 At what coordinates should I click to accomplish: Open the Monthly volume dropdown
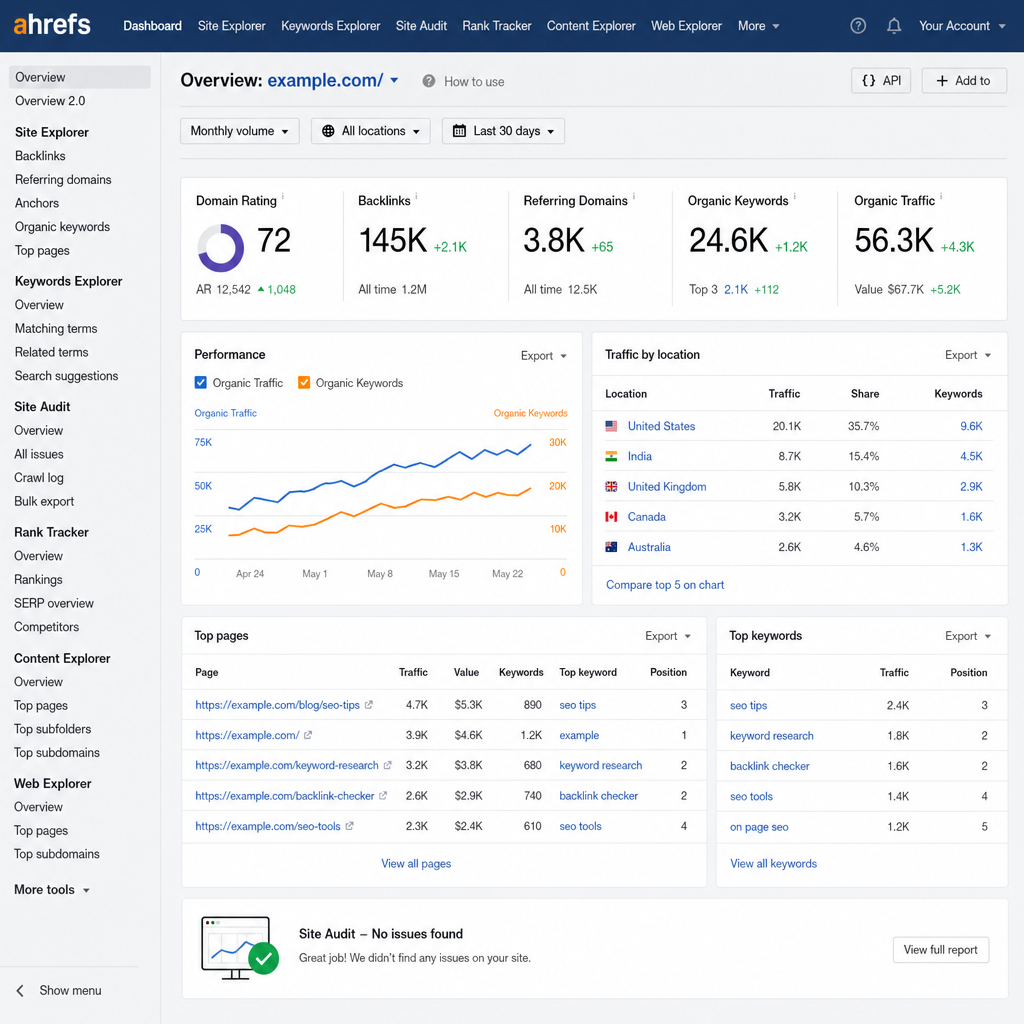coord(240,131)
